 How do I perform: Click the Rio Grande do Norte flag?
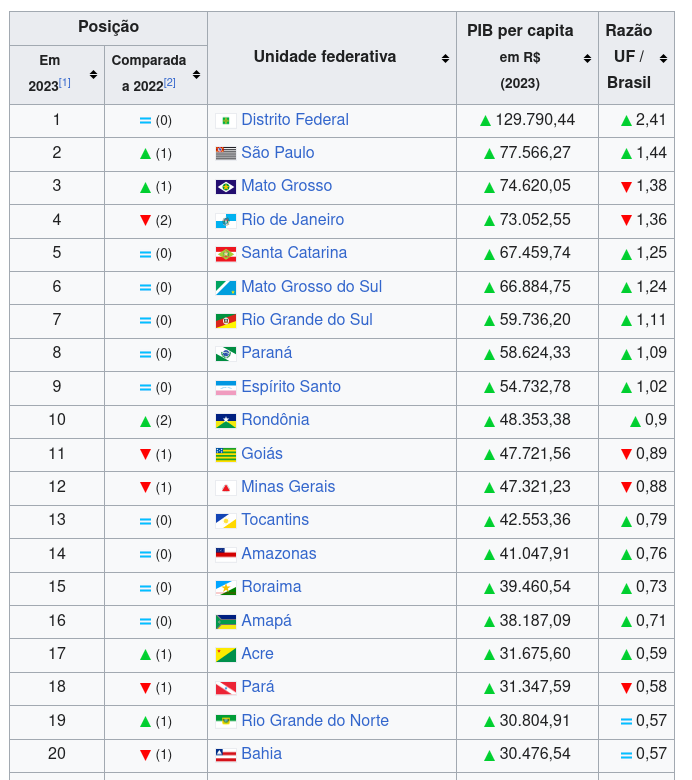(225, 721)
